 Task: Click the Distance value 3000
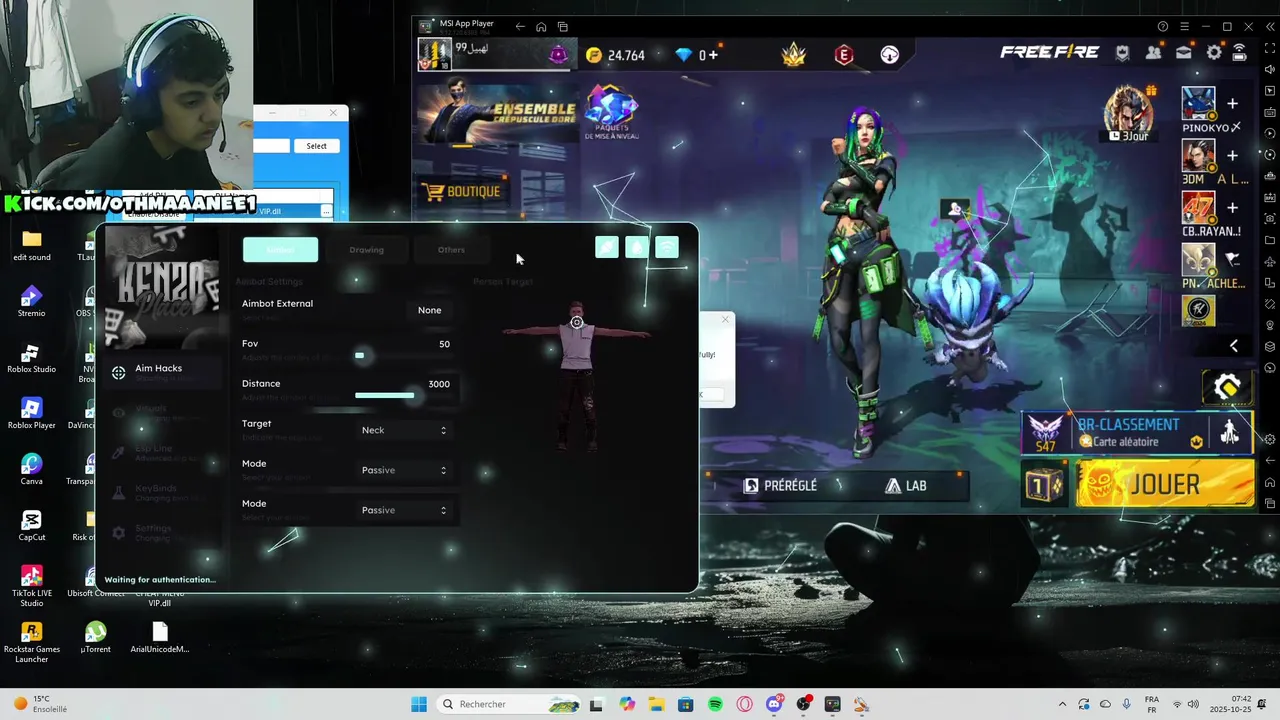439,384
